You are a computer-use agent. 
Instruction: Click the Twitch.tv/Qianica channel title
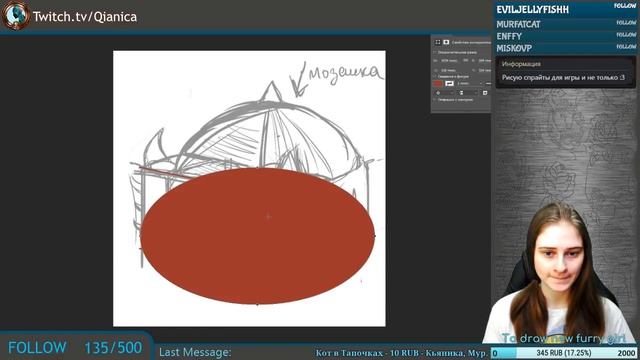pos(85,17)
